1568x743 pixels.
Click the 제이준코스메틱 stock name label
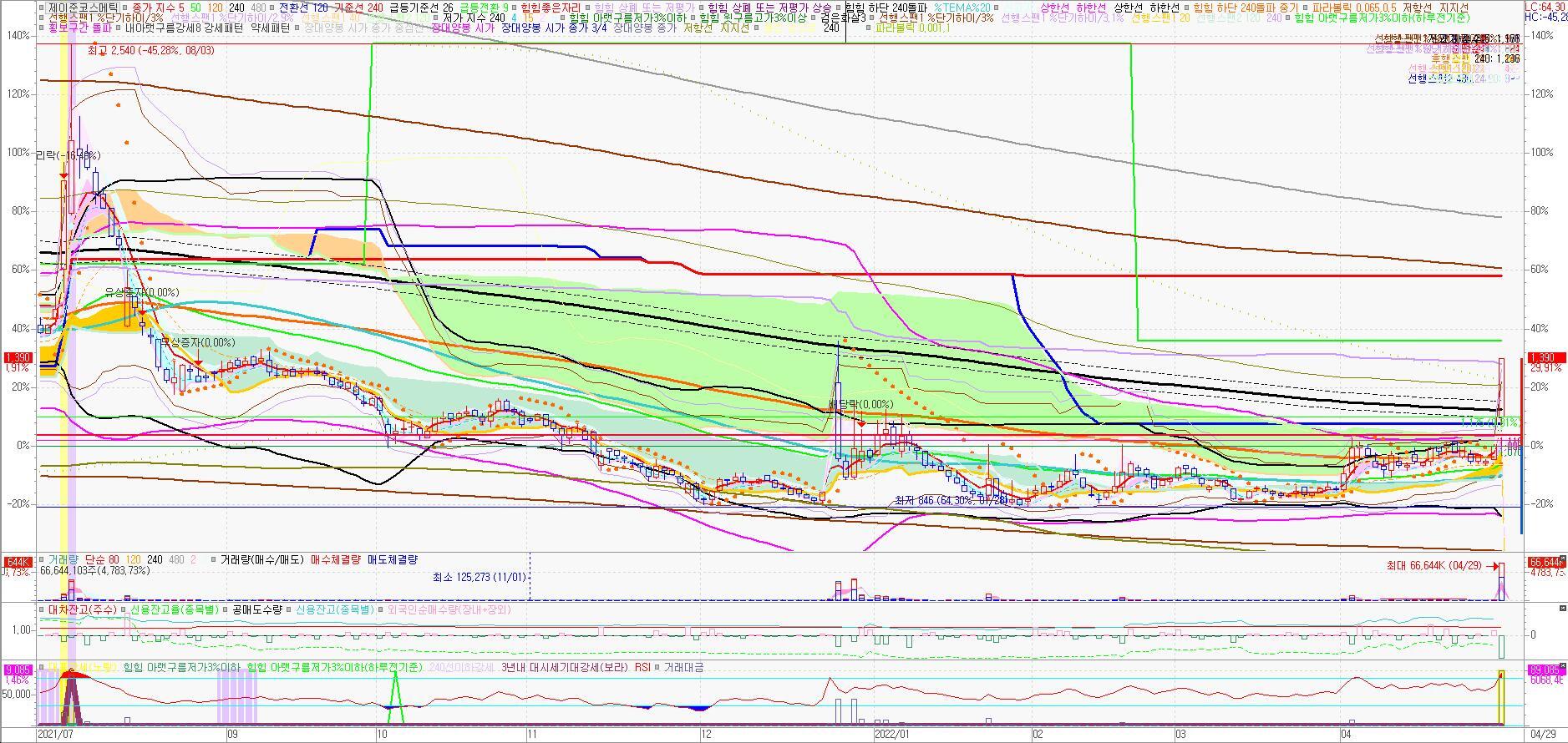pos(84,7)
